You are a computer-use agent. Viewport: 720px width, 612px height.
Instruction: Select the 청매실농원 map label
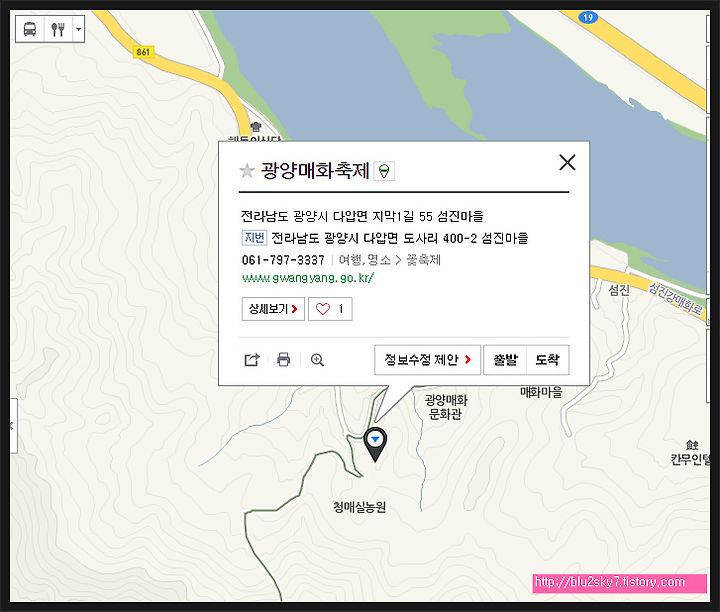[x=359, y=507]
